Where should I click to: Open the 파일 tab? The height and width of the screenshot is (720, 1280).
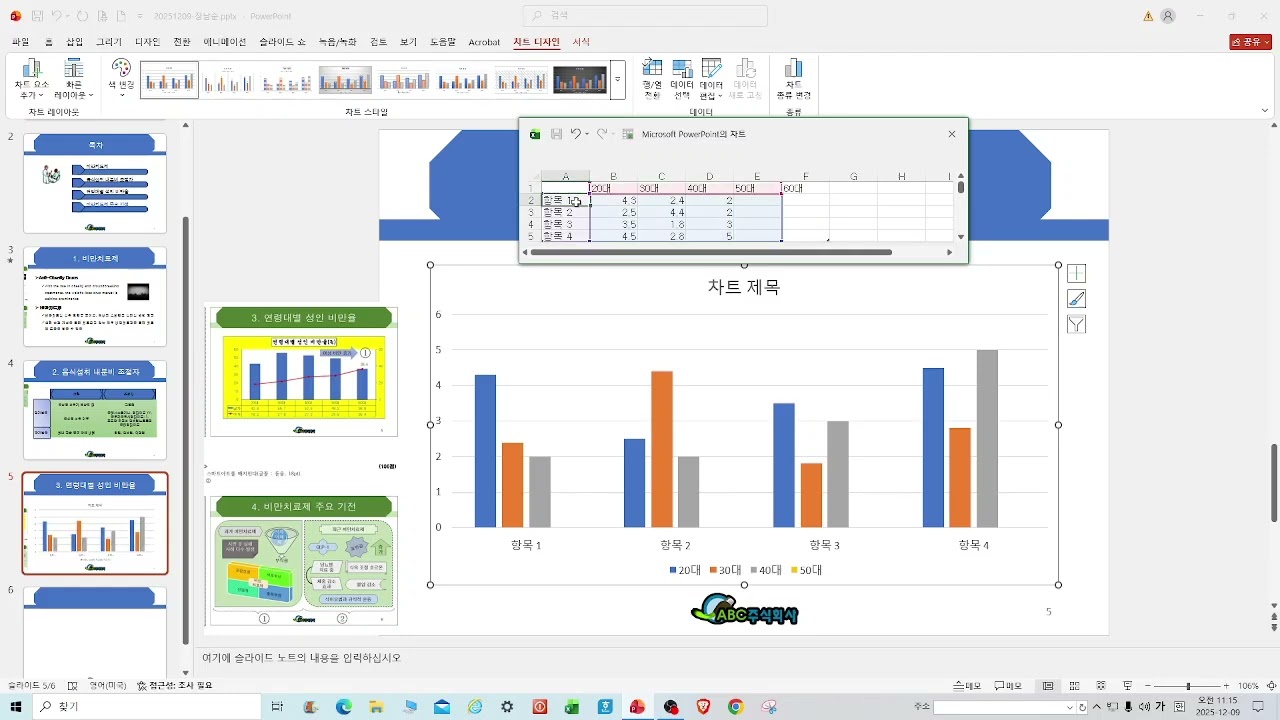(20, 42)
